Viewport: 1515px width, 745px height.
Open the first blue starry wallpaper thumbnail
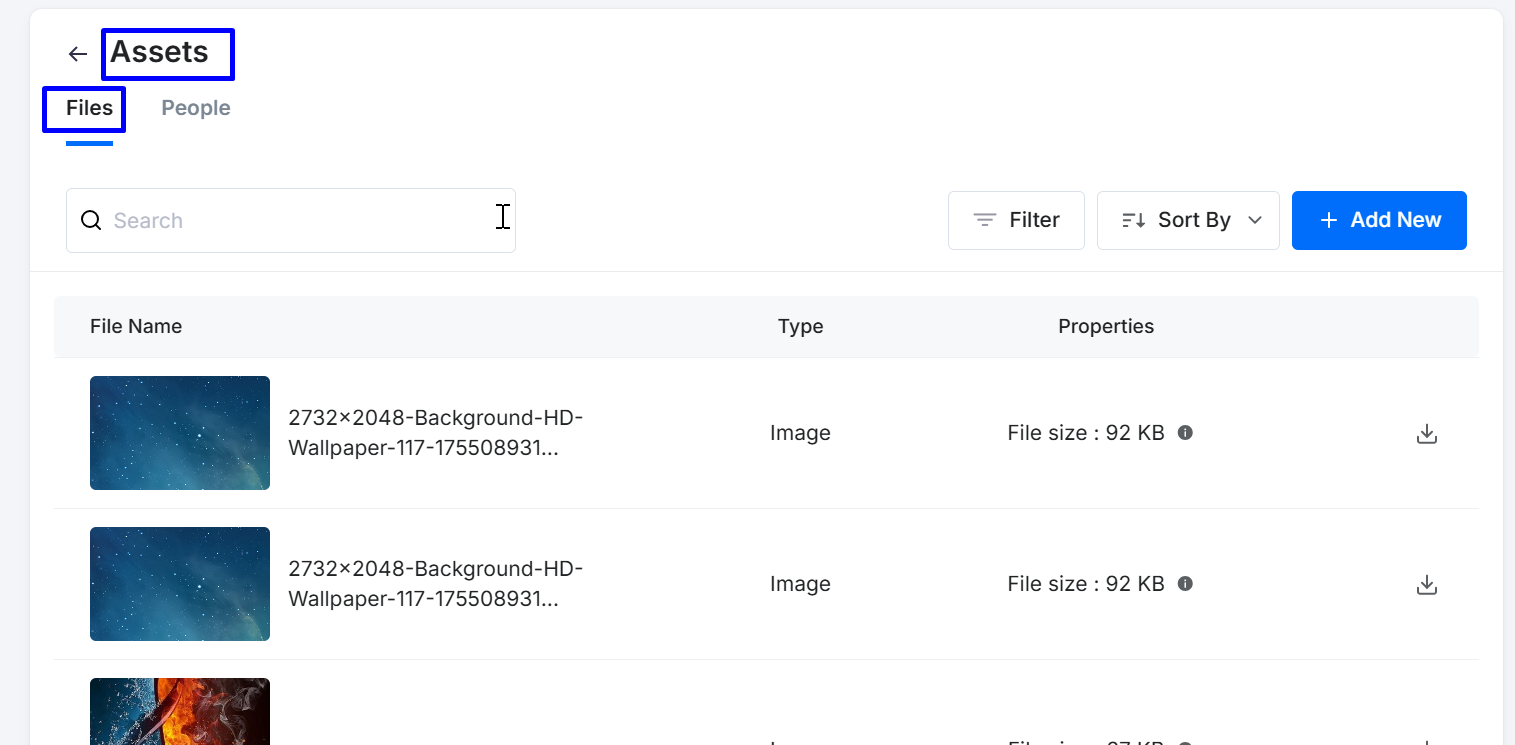coord(180,433)
